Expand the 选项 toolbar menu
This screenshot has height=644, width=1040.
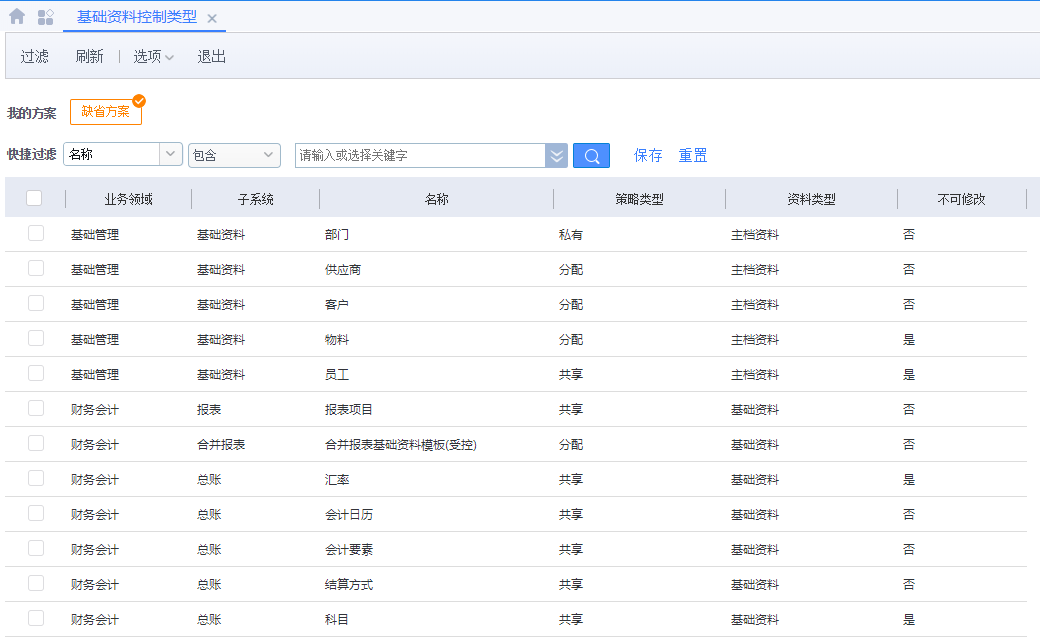coord(154,57)
